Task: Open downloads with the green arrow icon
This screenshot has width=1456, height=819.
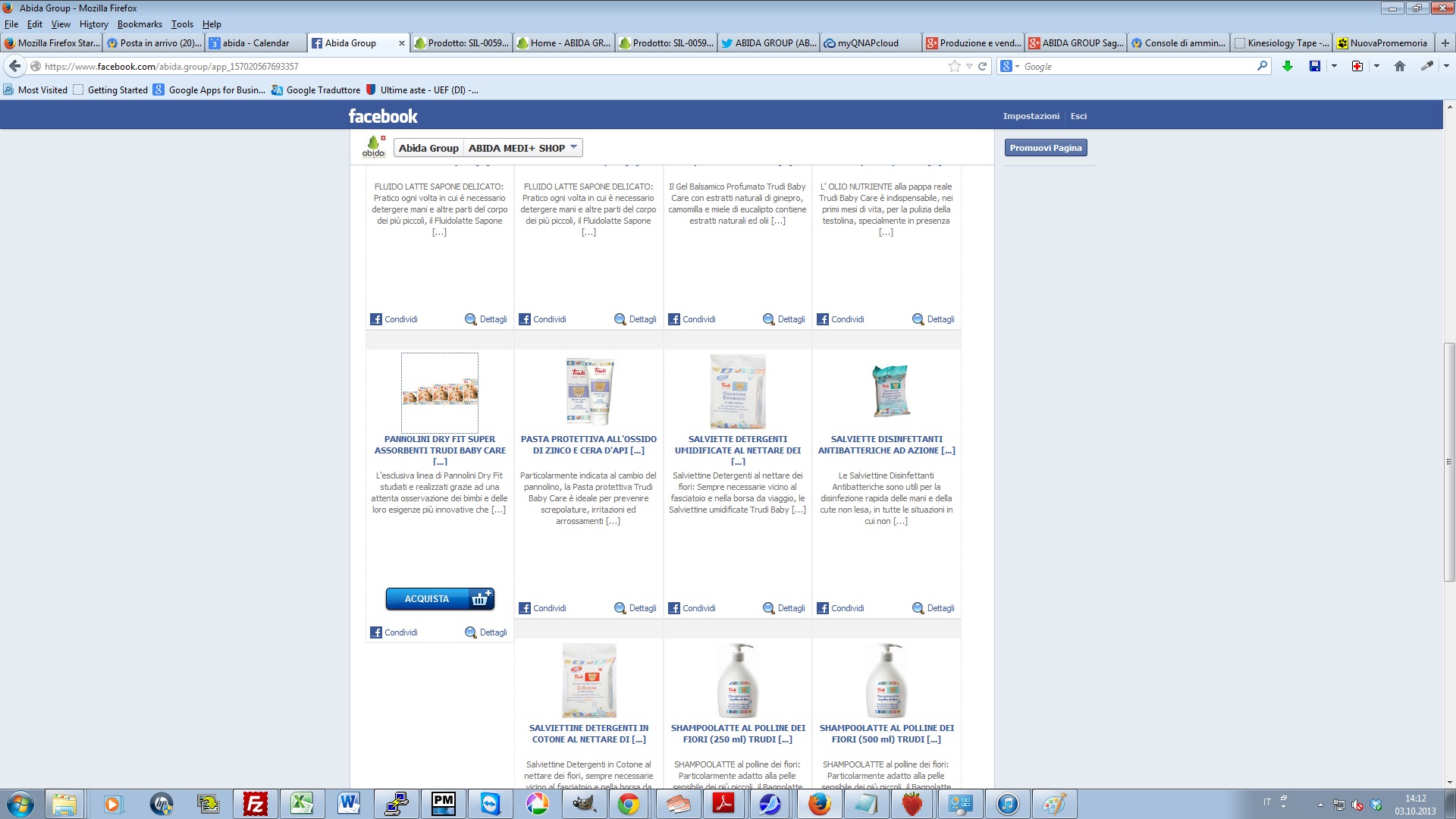Action: [1287, 66]
